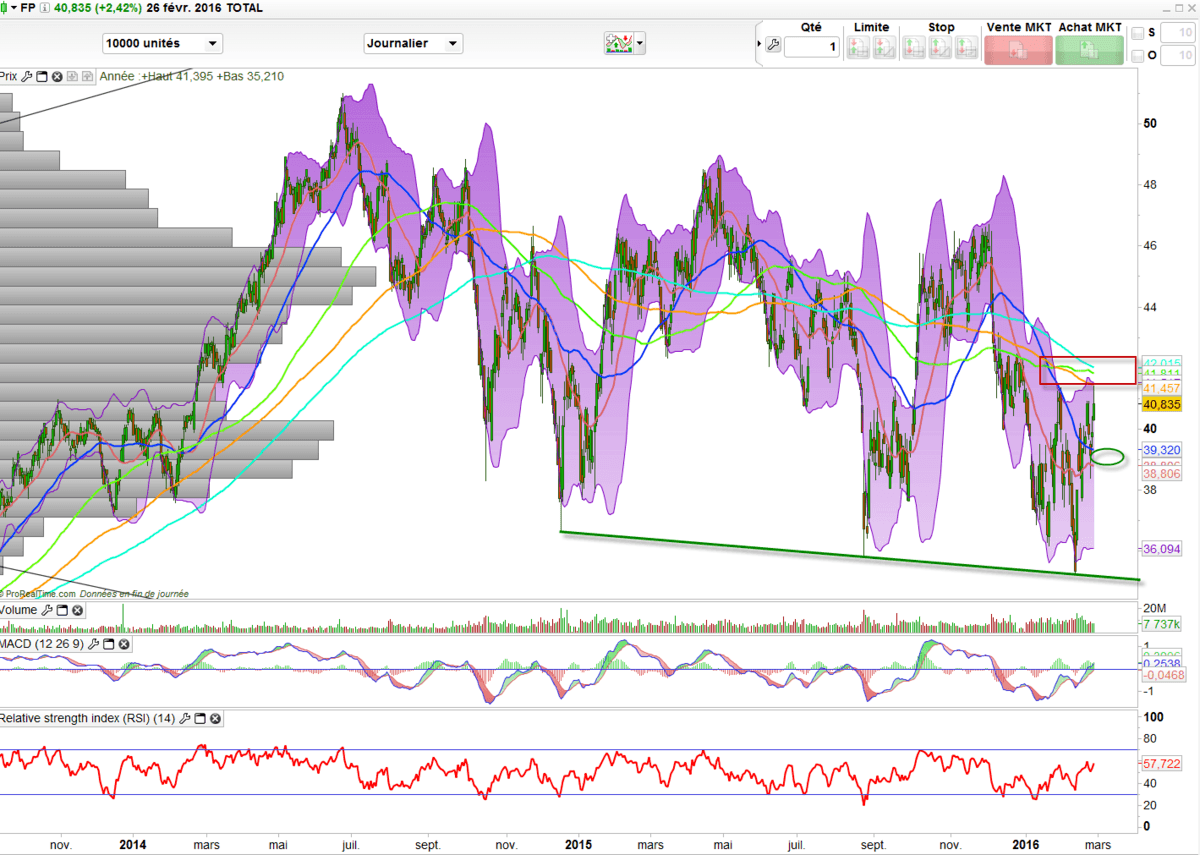The width and height of the screenshot is (1200, 855).
Task: Click the add indicator chart icon
Action: click(619, 43)
